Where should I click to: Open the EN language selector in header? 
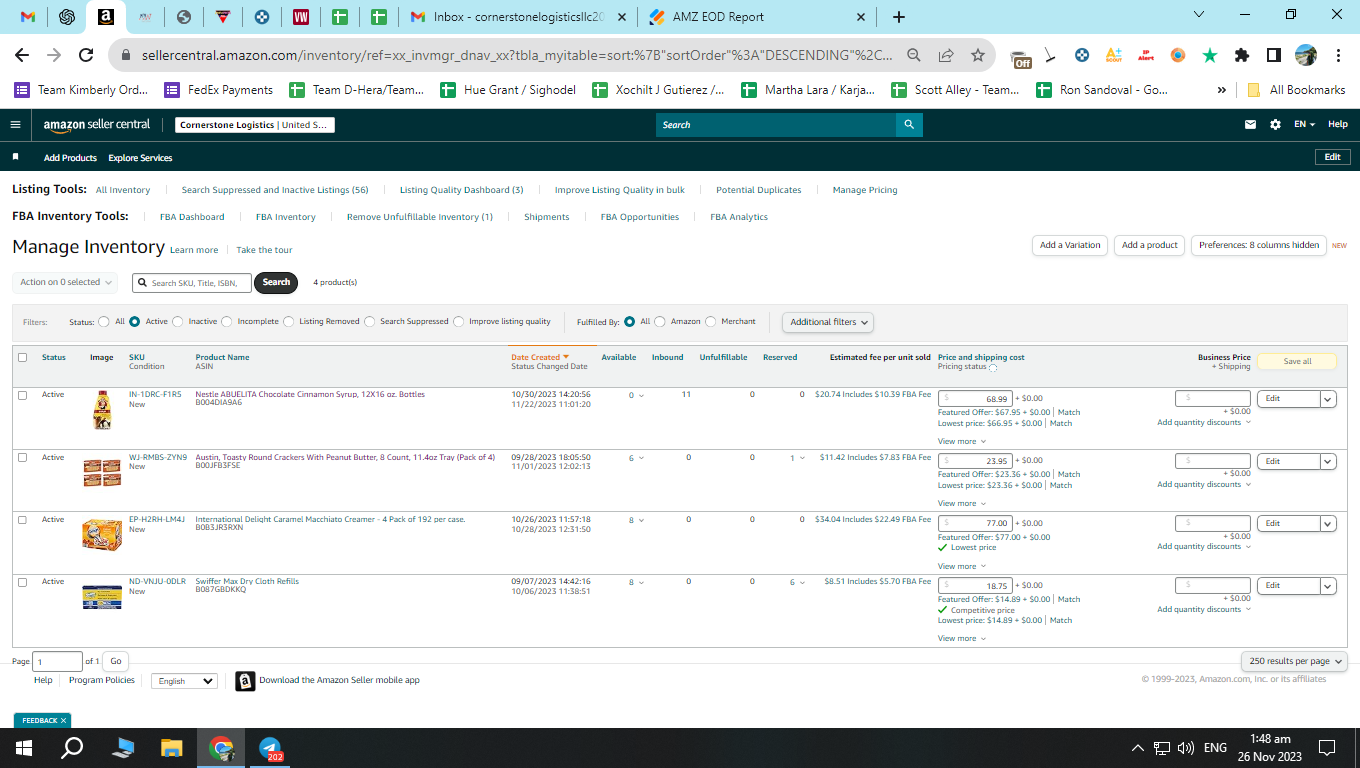(x=1304, y=125)
